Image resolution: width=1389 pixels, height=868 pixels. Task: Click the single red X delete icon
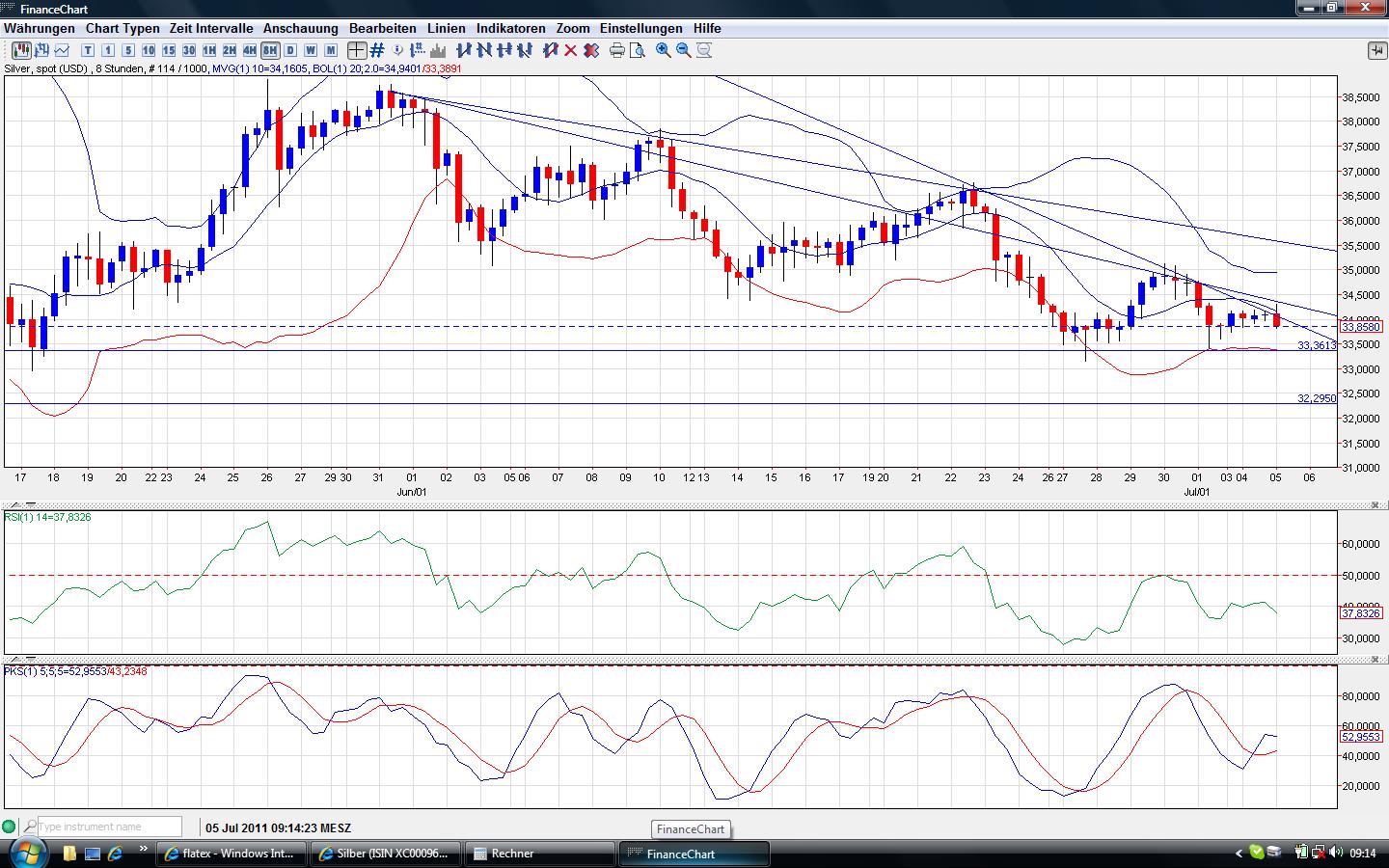[x=571, y=50]
